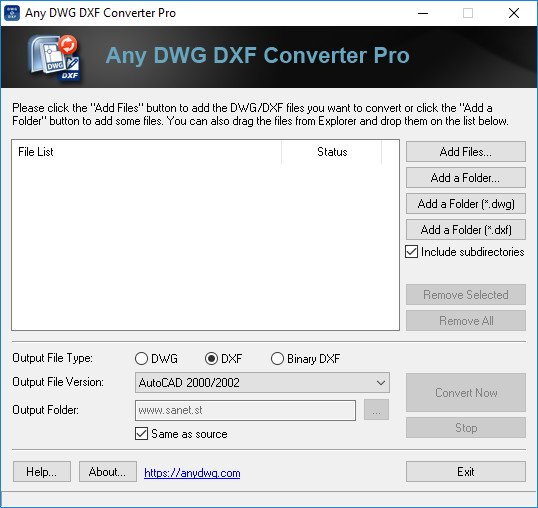Screen dimensions: 538x508
Task: Click Add a Folder button
Action: (466, 178)
